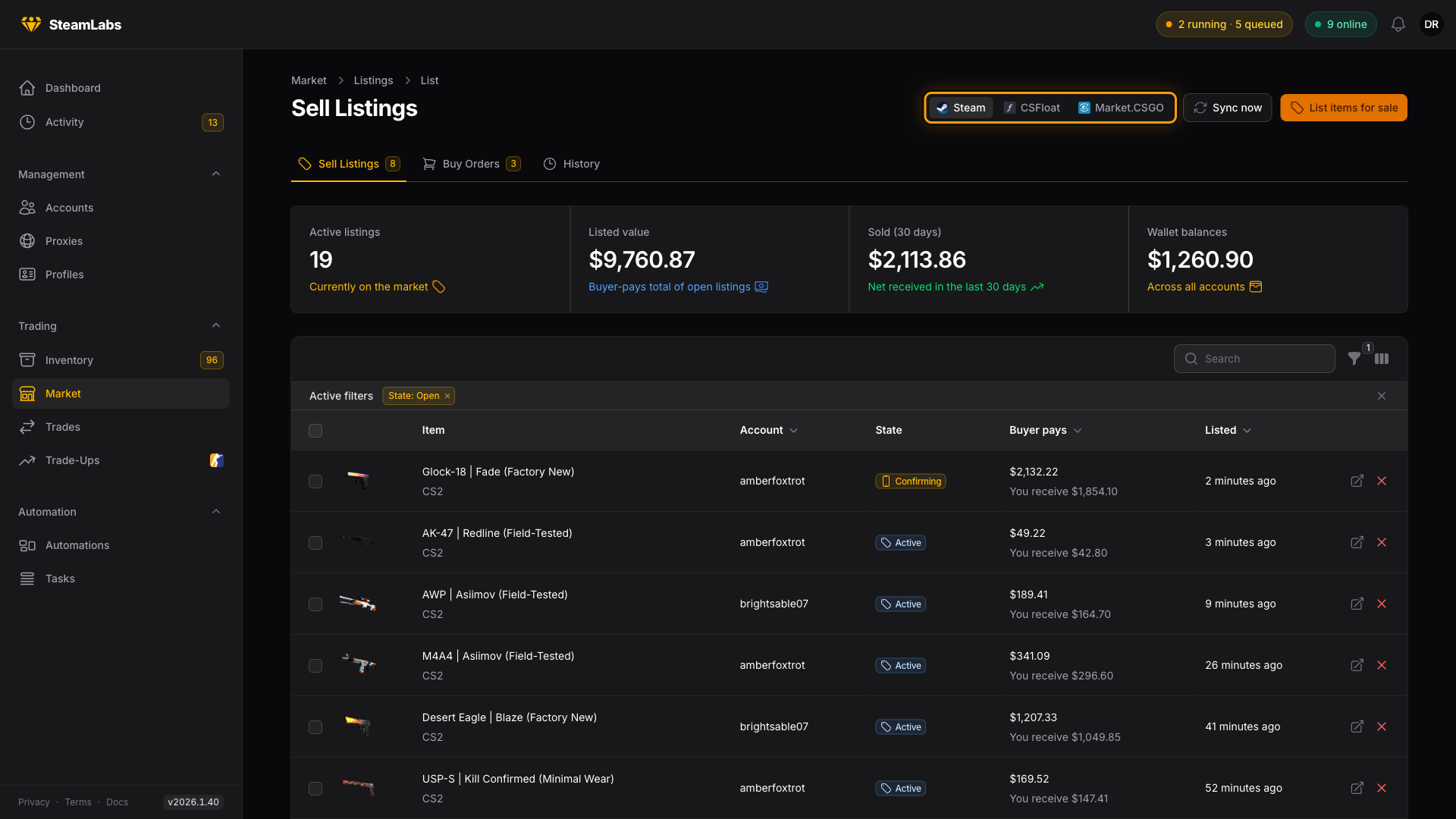The width and height of the screenshot is (1456, 819).
Task: Collapse the Management section
Action: coord(216,174)
